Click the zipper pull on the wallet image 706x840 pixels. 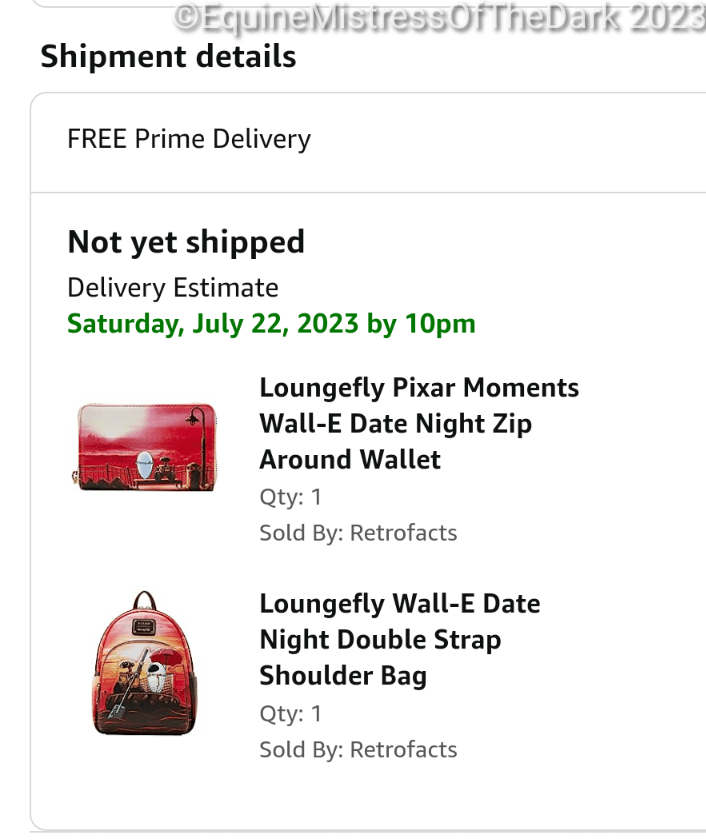tap(77, 478)
